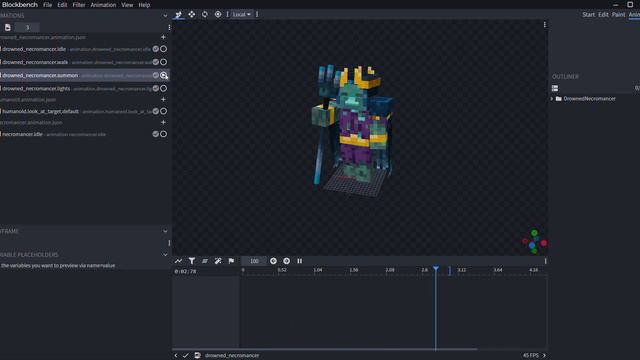
Task: Open the View menu
Action: 127,5
